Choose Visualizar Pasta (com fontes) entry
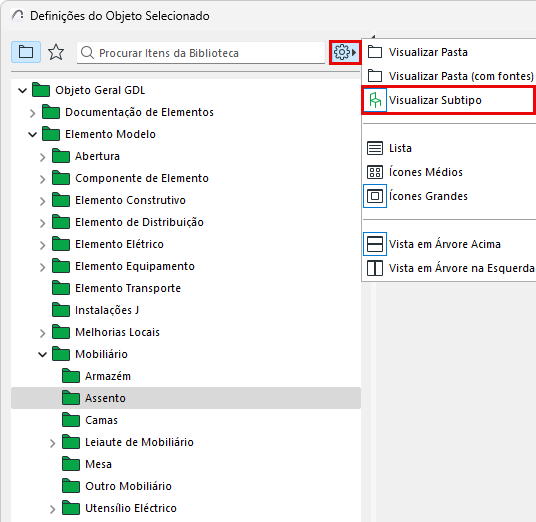Image resolution: width=536 pixels, height=522 pixels. [x=449, y=76]
